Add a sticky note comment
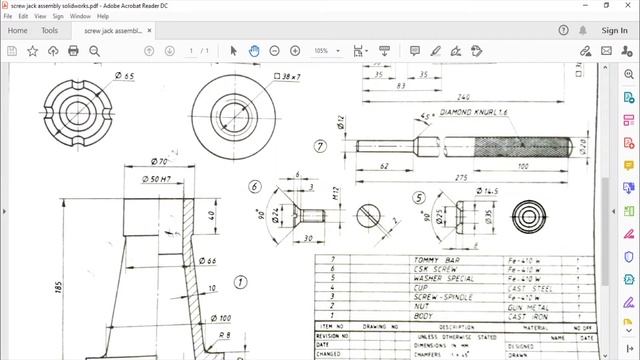This screenshot has height=360, width=640. click(415, 51)
